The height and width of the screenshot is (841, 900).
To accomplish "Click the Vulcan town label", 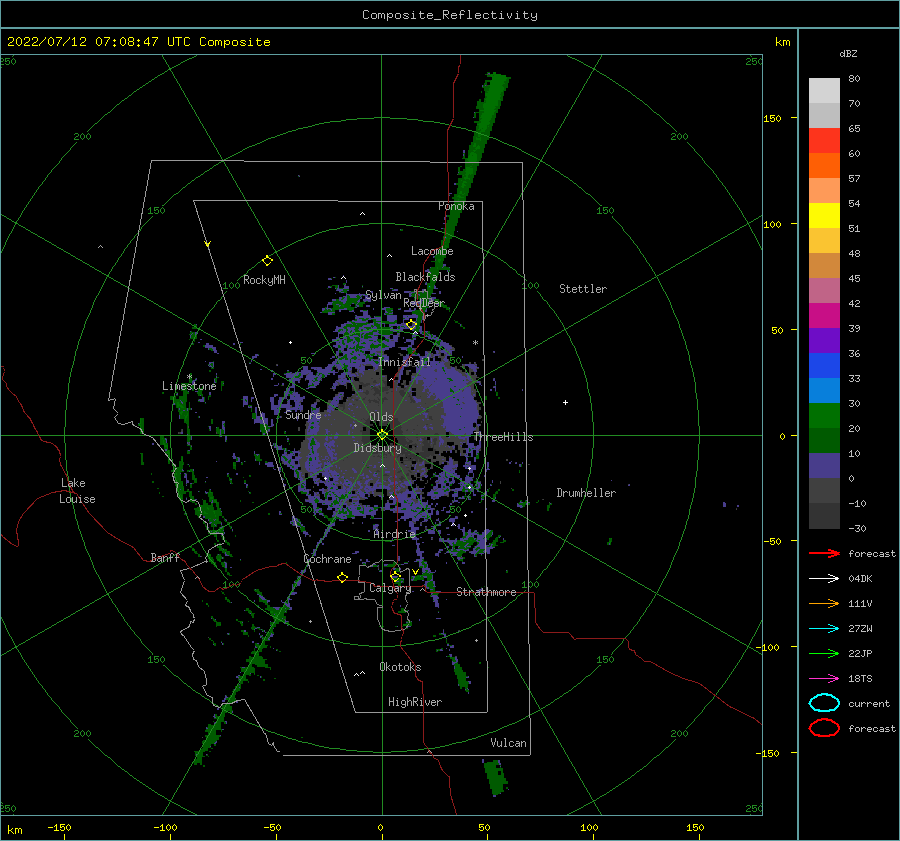I will click(x=509, y=743).
